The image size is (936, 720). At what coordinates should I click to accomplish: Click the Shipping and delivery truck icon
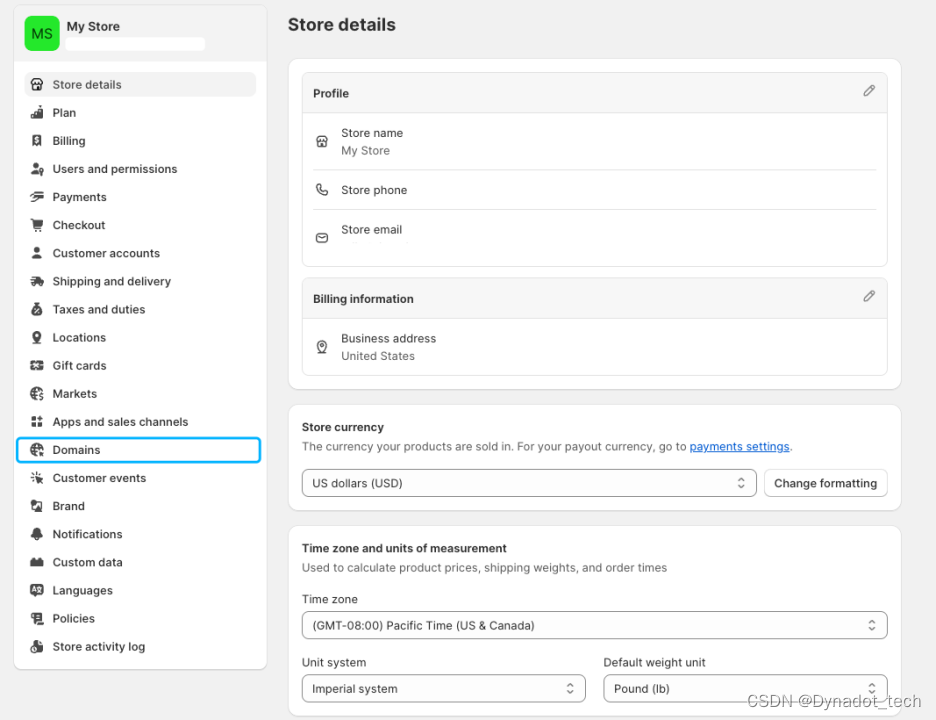pos(37,281)
